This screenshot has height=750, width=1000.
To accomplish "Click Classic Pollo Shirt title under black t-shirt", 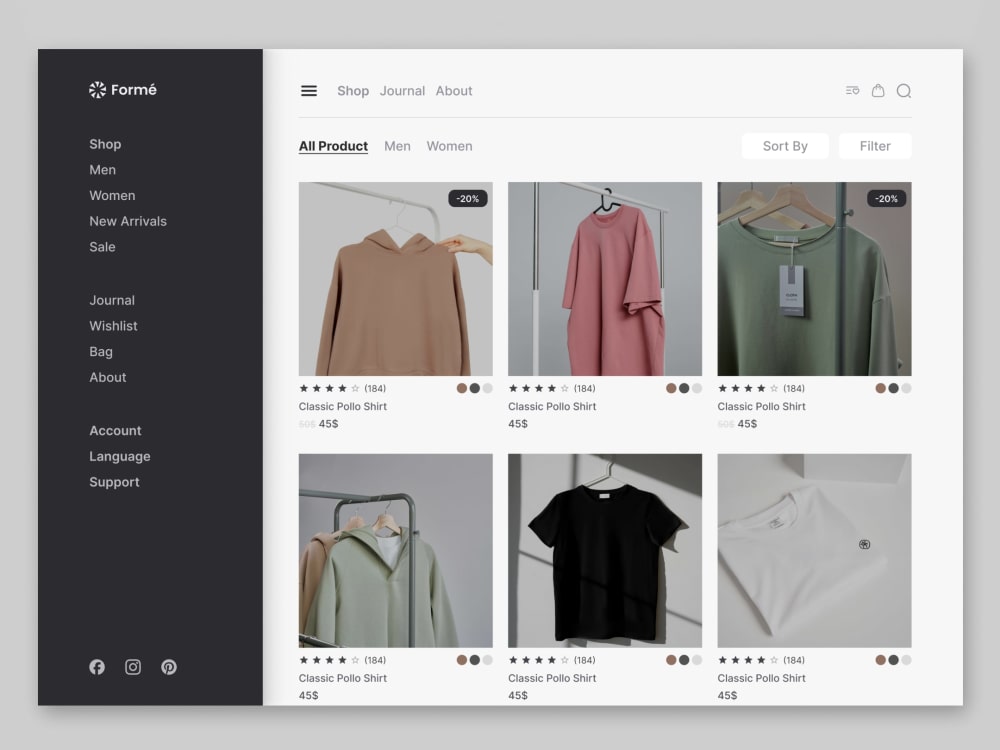I will (552, 679).
